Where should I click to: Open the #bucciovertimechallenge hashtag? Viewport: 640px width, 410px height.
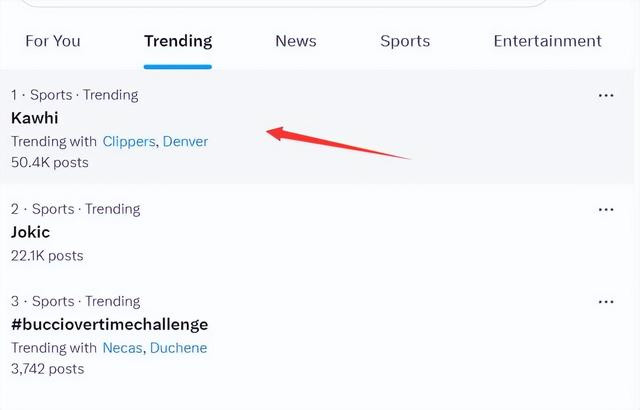109,325
